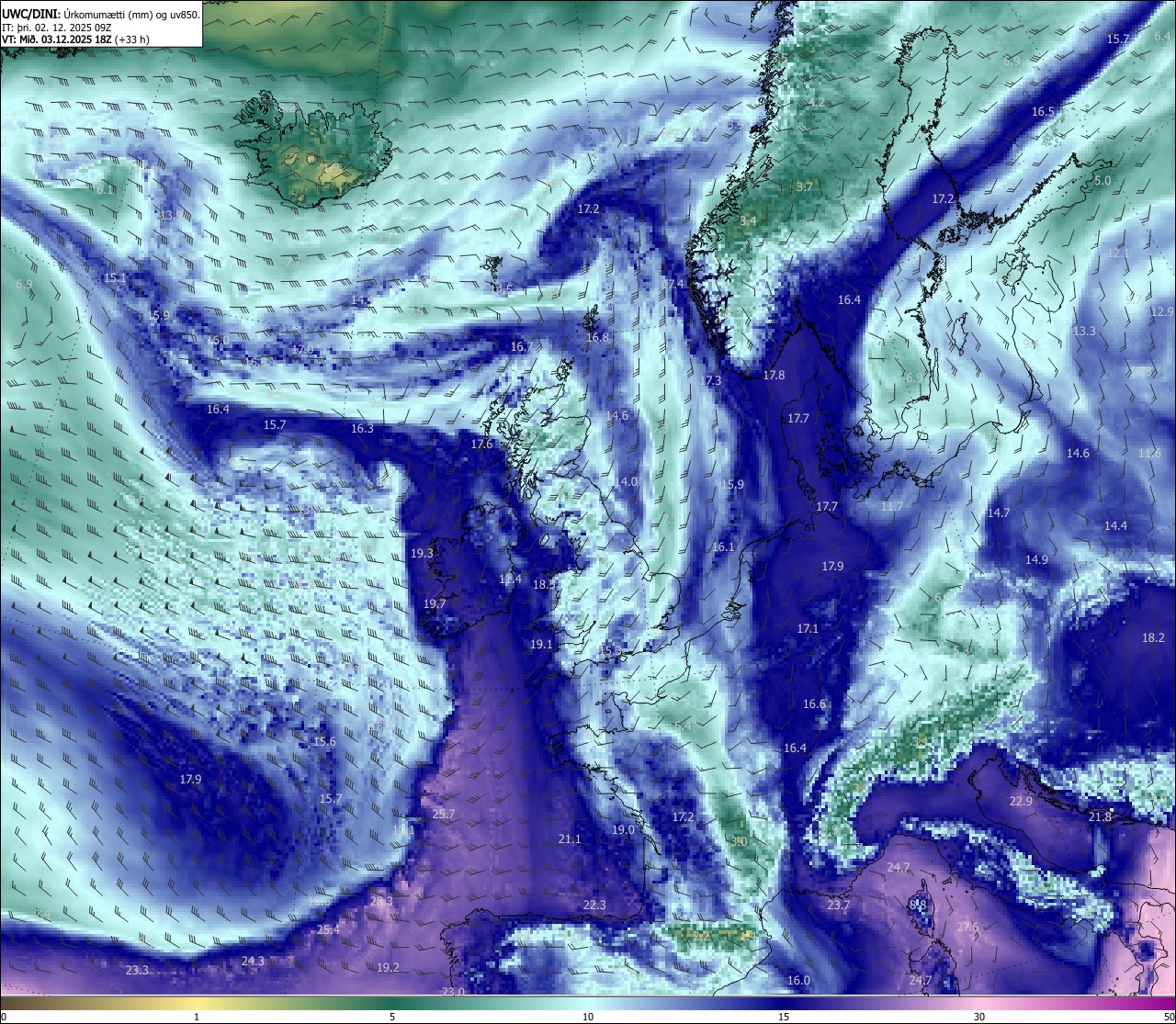Click the value 16.7 north of Scotland
Viewport: 1176px width, 1024px height.
tap(521, 346)
